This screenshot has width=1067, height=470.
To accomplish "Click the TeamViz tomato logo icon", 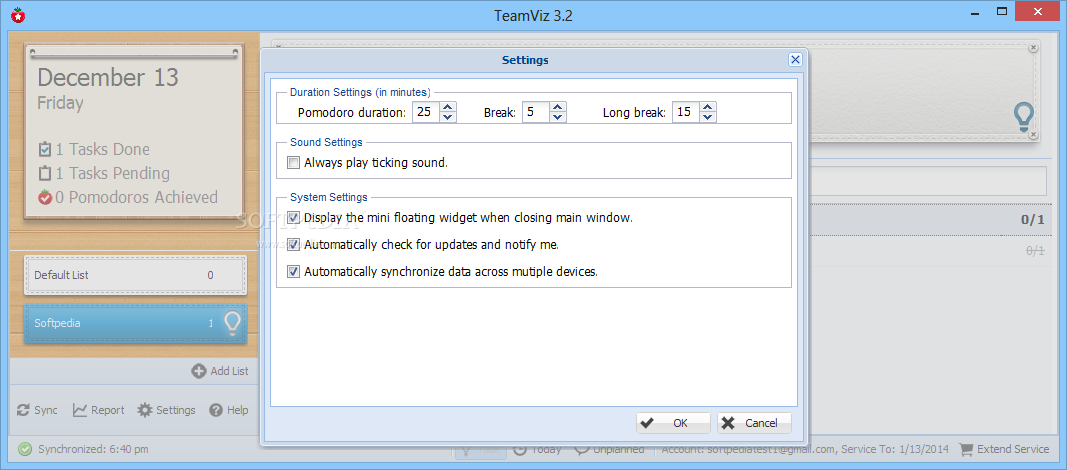I will point(18,14).
